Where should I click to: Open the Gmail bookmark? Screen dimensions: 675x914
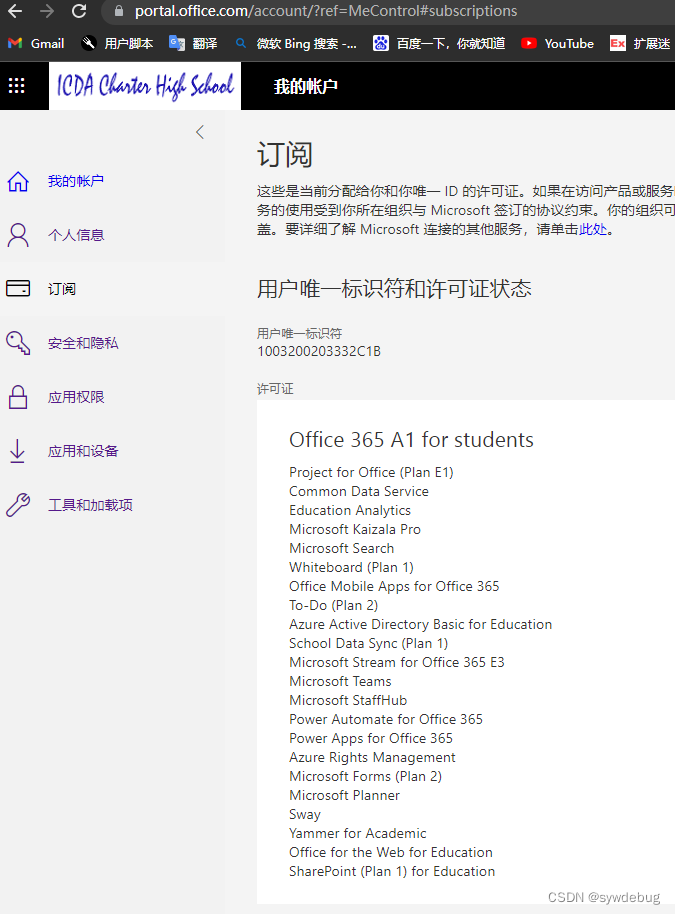click(36, 44)
